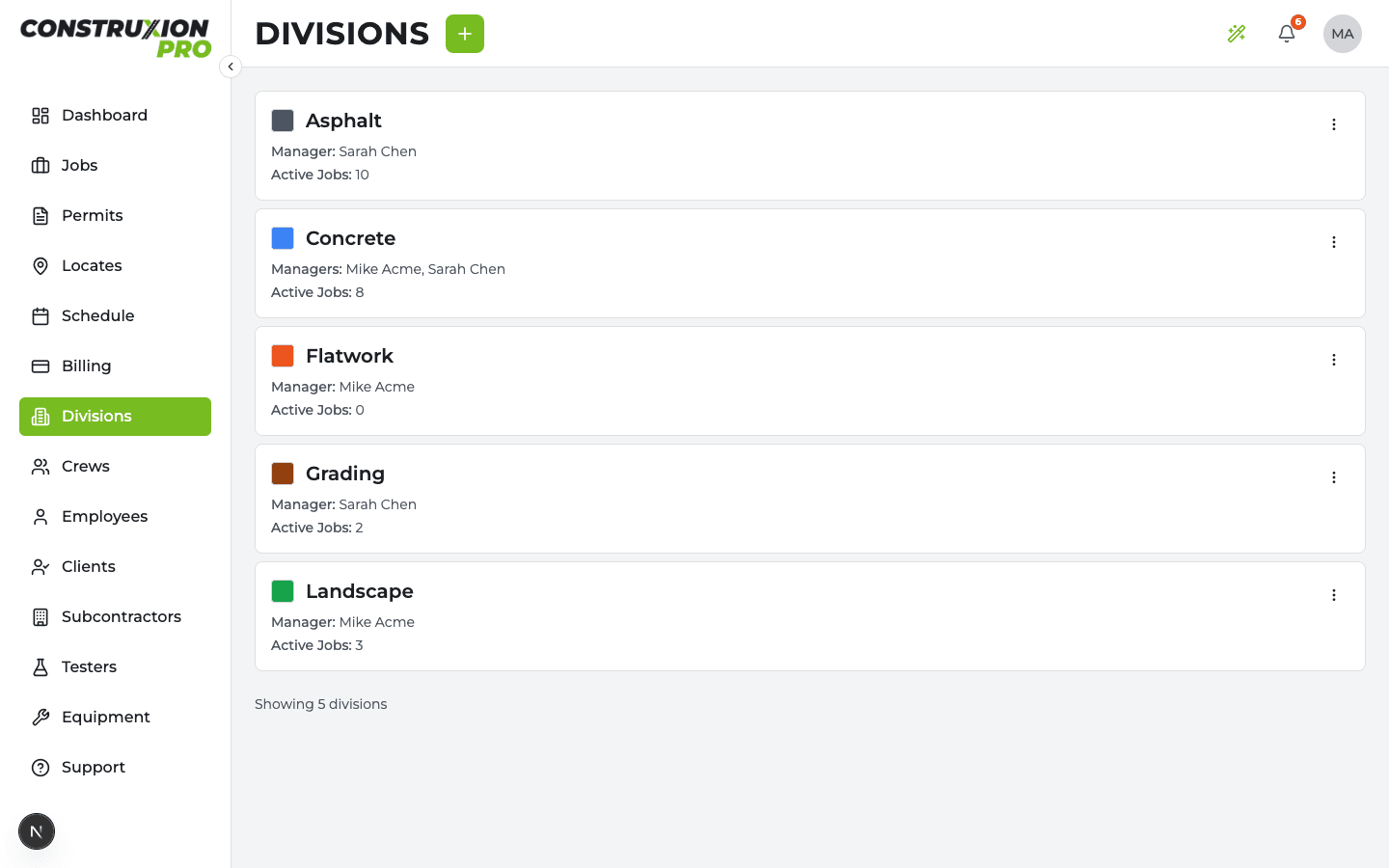
Task: Click the ConstruxionPro logo
Action: coord(116,38)
